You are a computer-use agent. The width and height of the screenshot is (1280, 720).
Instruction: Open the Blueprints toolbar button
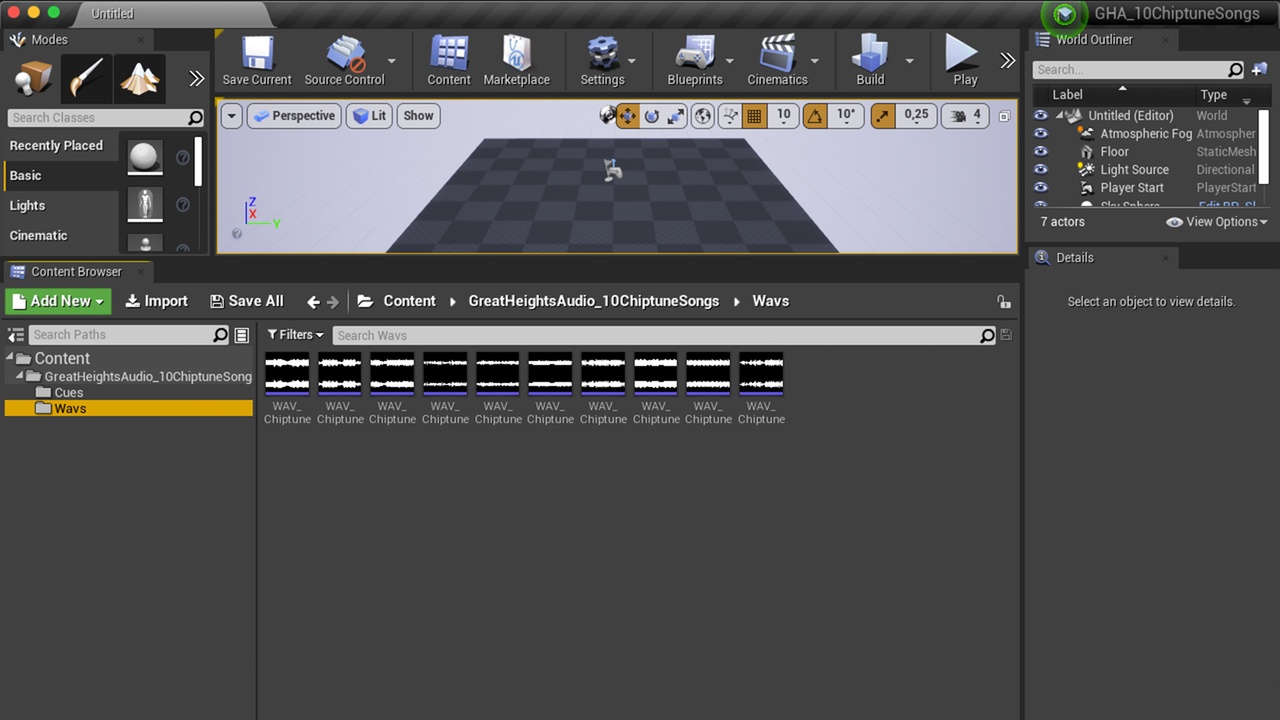(x=695, y=61)
